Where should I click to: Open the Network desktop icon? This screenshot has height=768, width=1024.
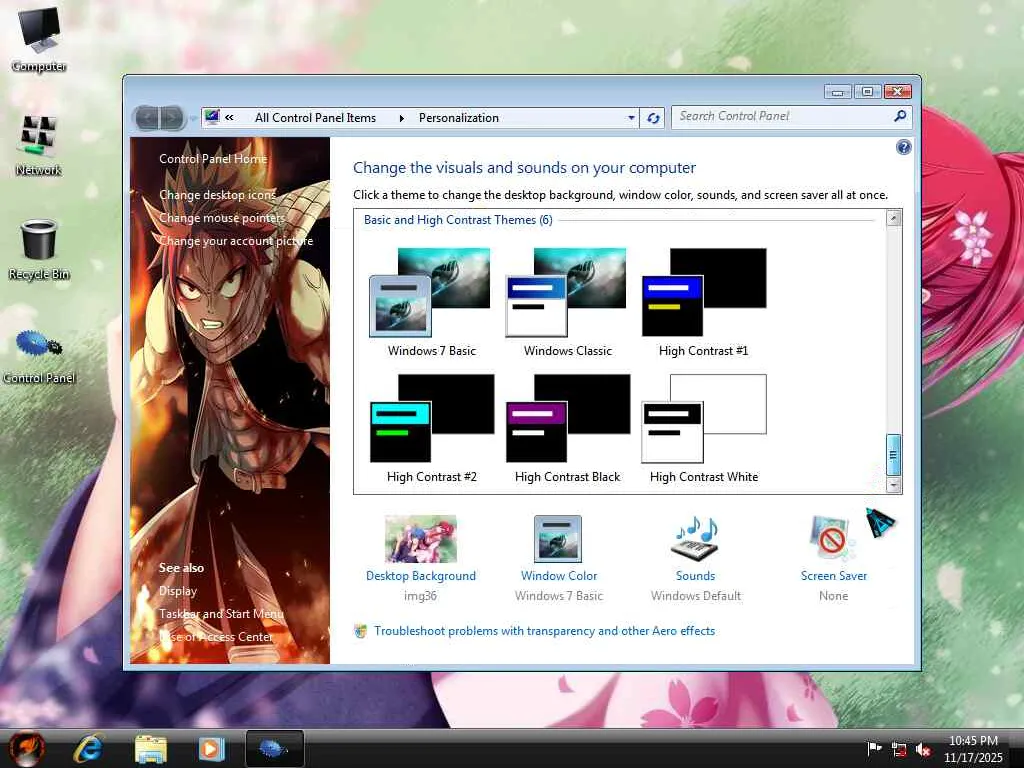39,145
